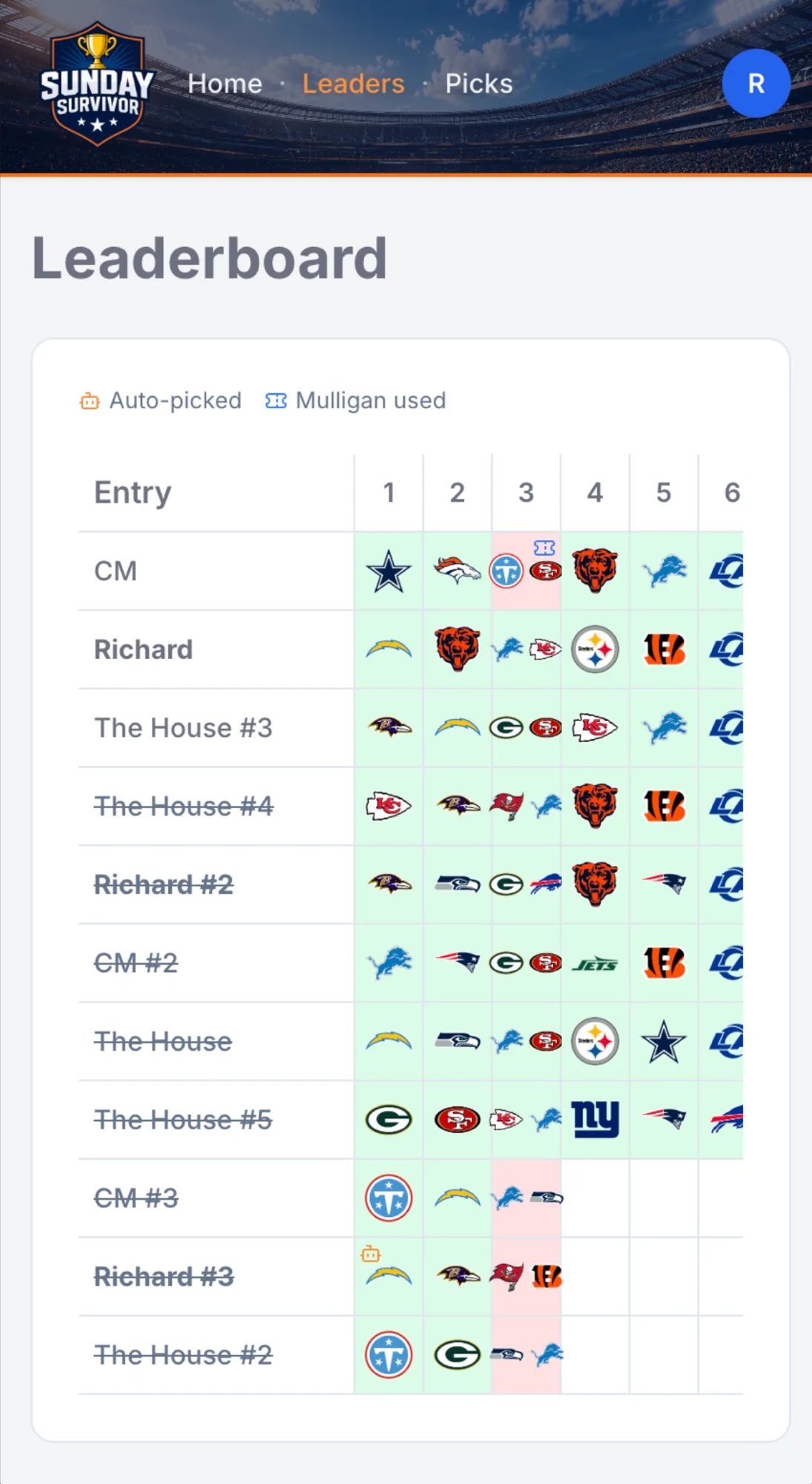Select CM's week 2 Broncos logo
The image size is (812, 1484).
(x=458, y=571)
